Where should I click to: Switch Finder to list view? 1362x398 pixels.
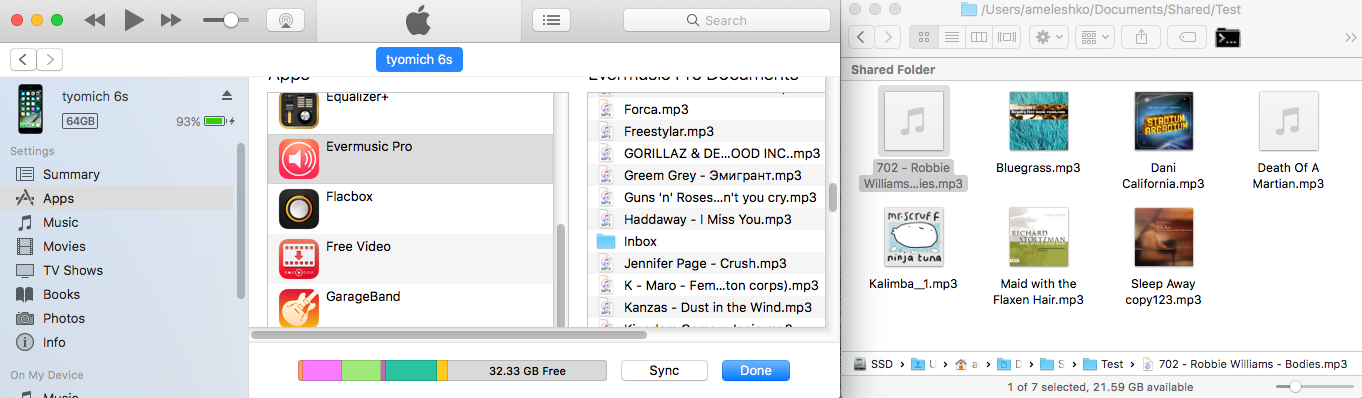click(x=951, y=37)
